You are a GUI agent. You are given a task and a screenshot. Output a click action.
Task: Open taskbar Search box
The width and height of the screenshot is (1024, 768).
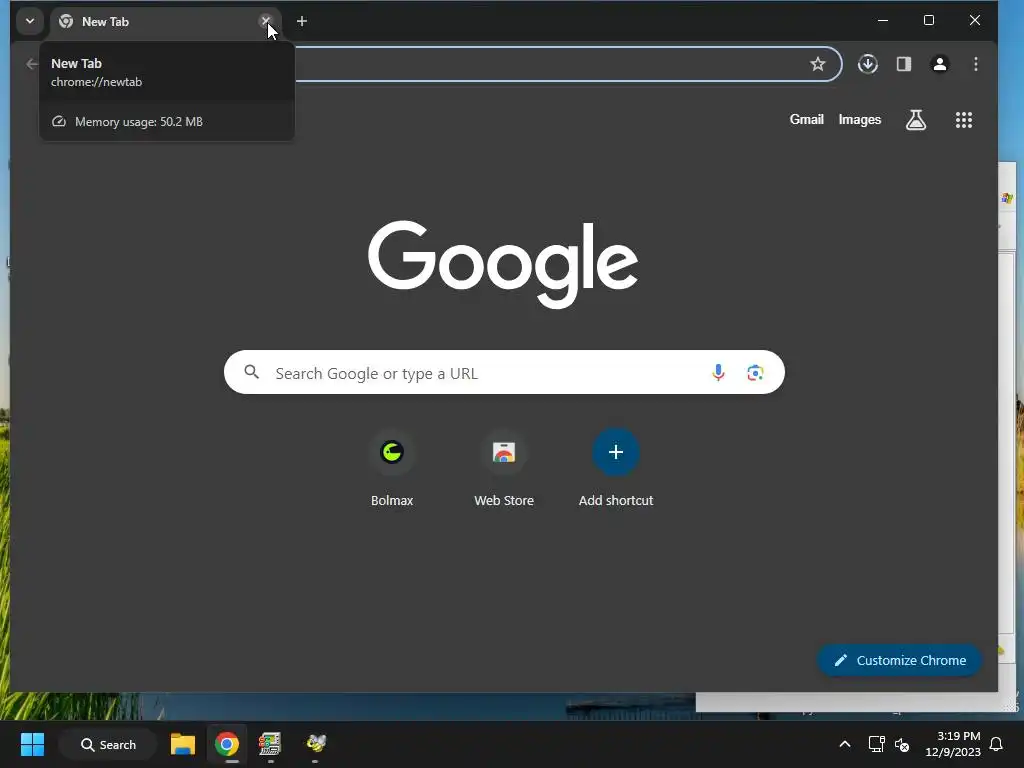pyautogui.click(x=108, y=744)
